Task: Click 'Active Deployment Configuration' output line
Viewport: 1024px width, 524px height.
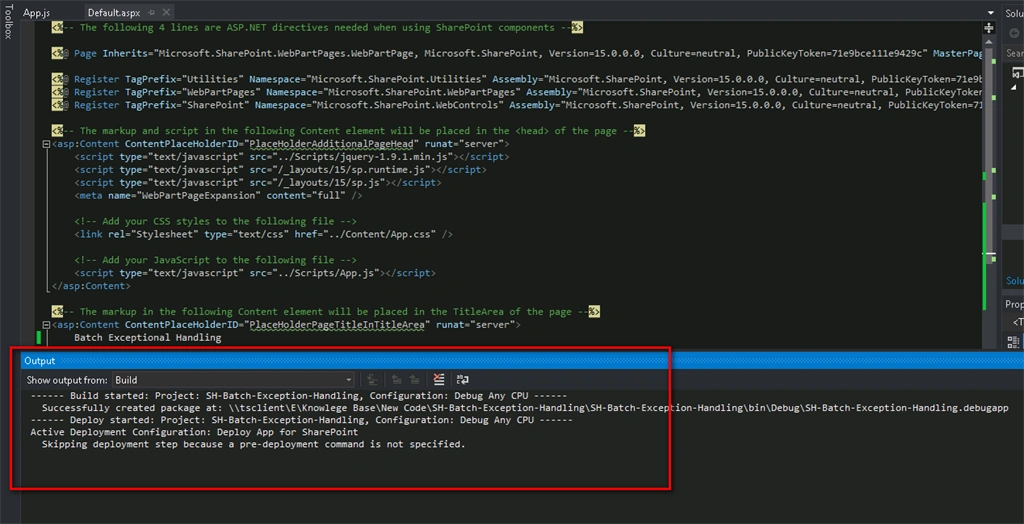Action: click(x=194, y=432)
